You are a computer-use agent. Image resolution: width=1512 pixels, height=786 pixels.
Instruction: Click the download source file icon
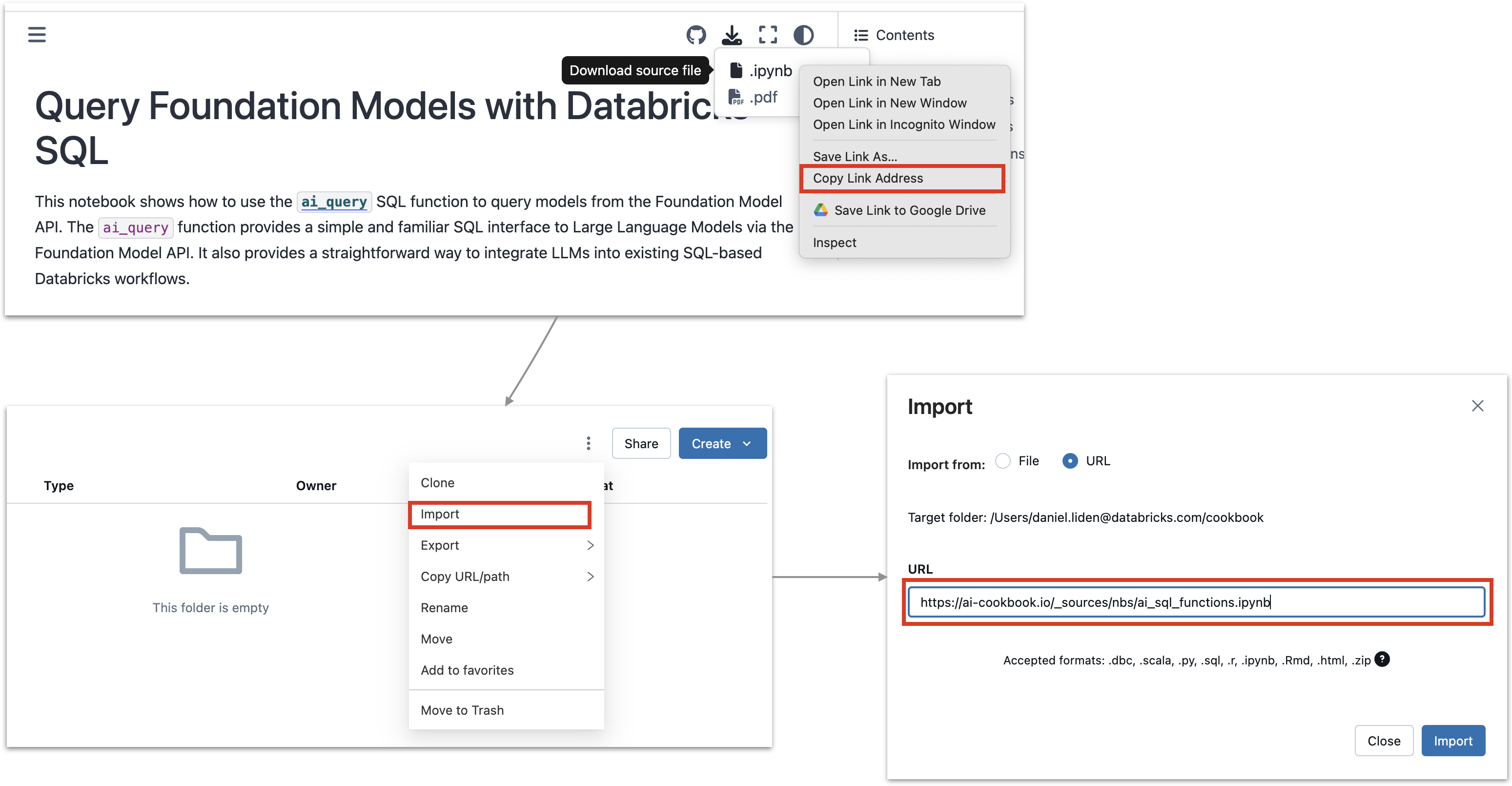pyautogui.click(x=731, y=35)
